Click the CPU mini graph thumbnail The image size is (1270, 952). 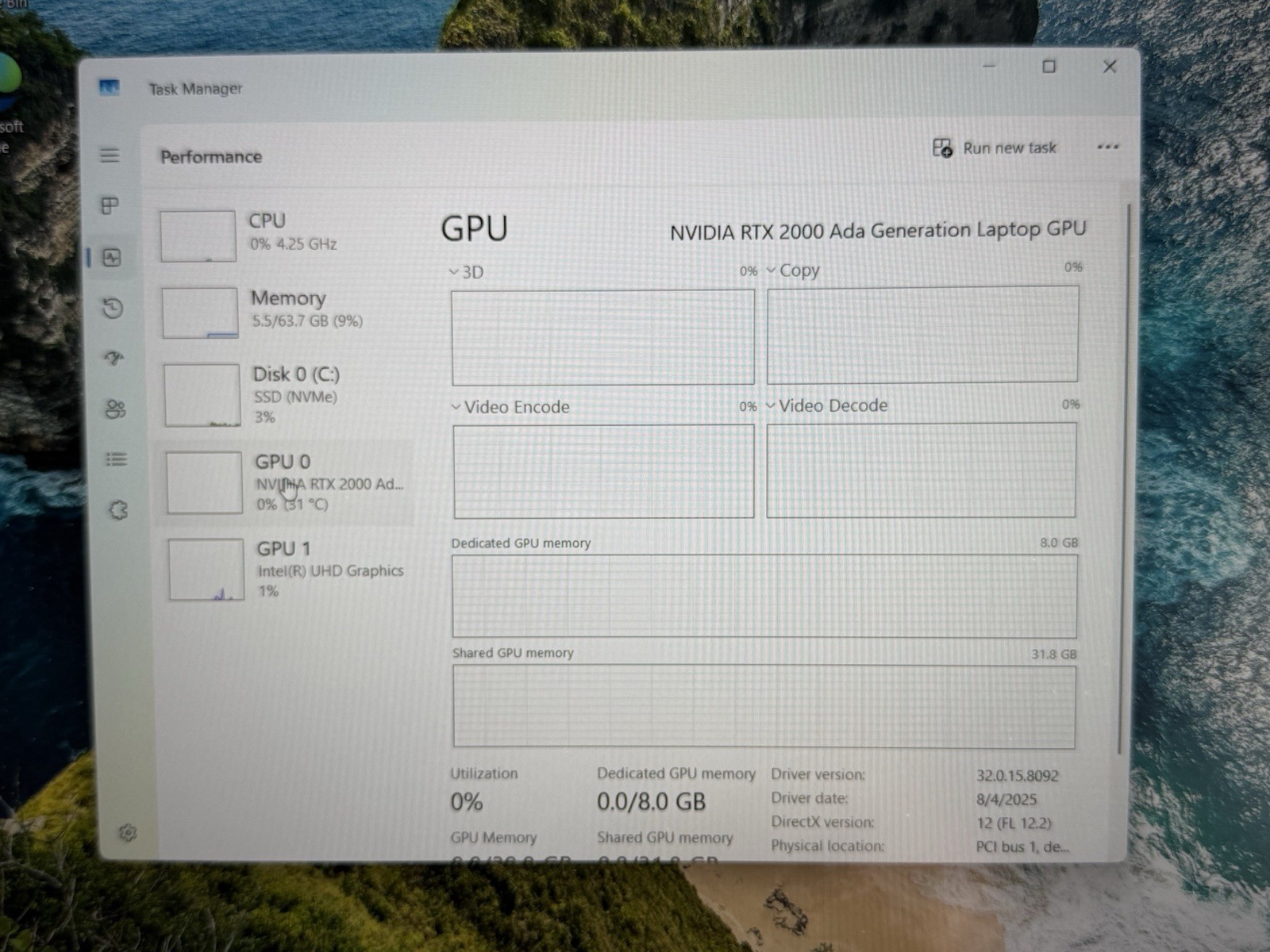(198, 236)
